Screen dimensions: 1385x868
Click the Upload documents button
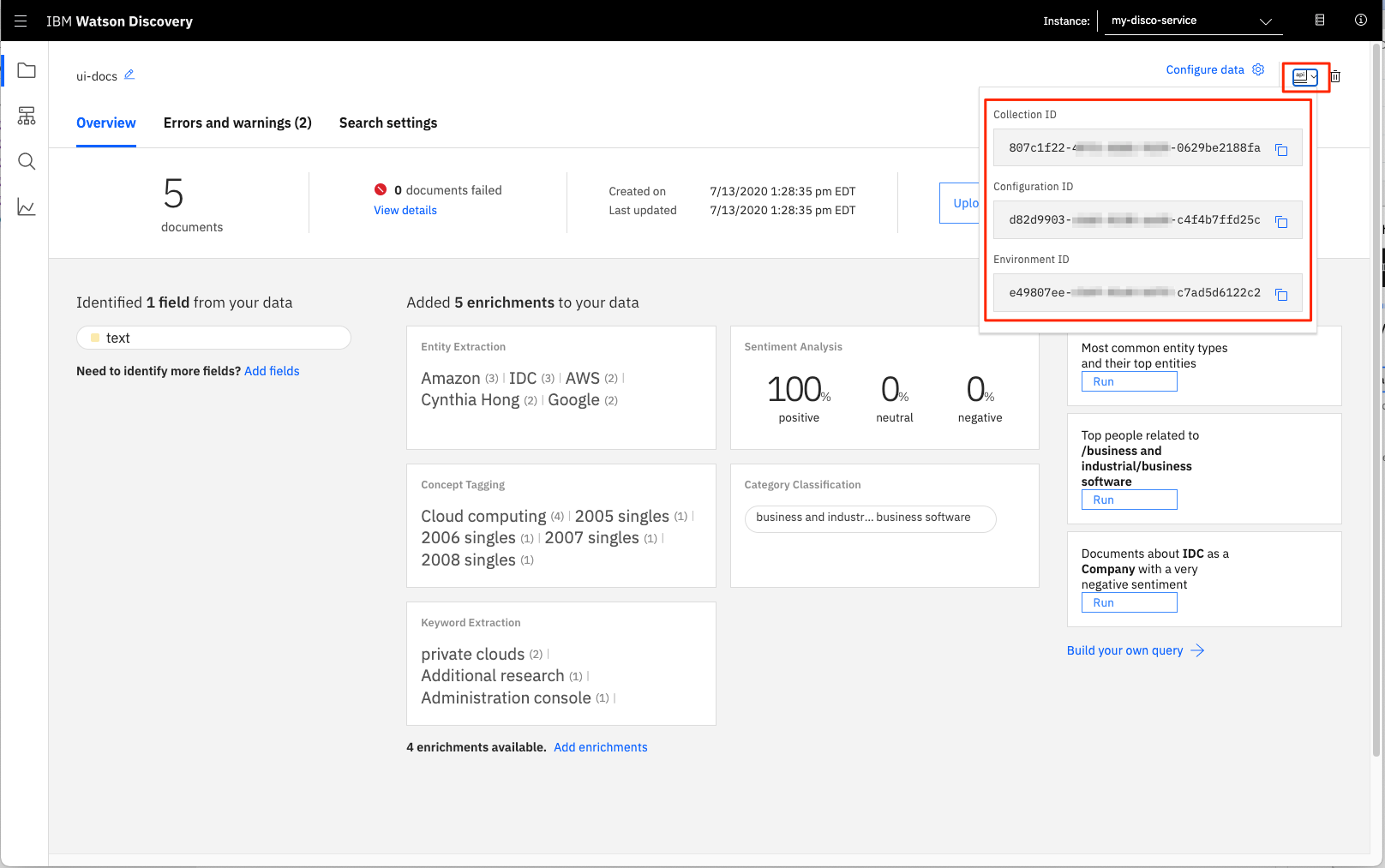(x=960, y=203)
